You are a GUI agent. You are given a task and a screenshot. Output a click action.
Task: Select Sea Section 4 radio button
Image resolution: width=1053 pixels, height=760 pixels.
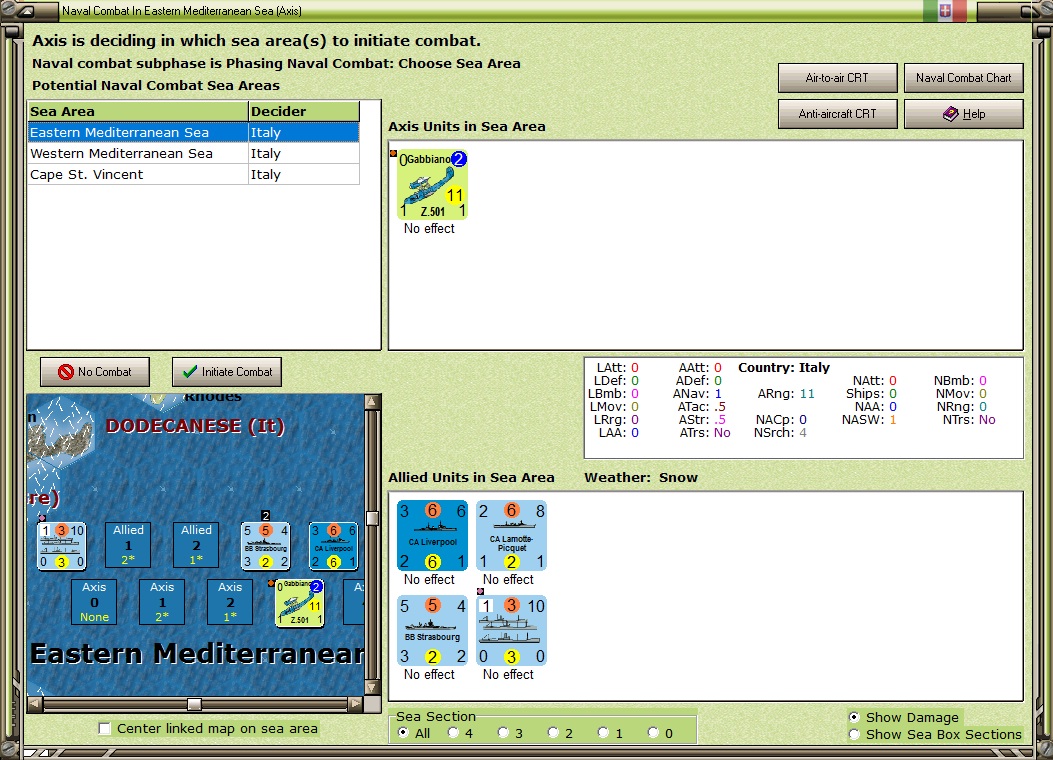(x=453, y=732)
